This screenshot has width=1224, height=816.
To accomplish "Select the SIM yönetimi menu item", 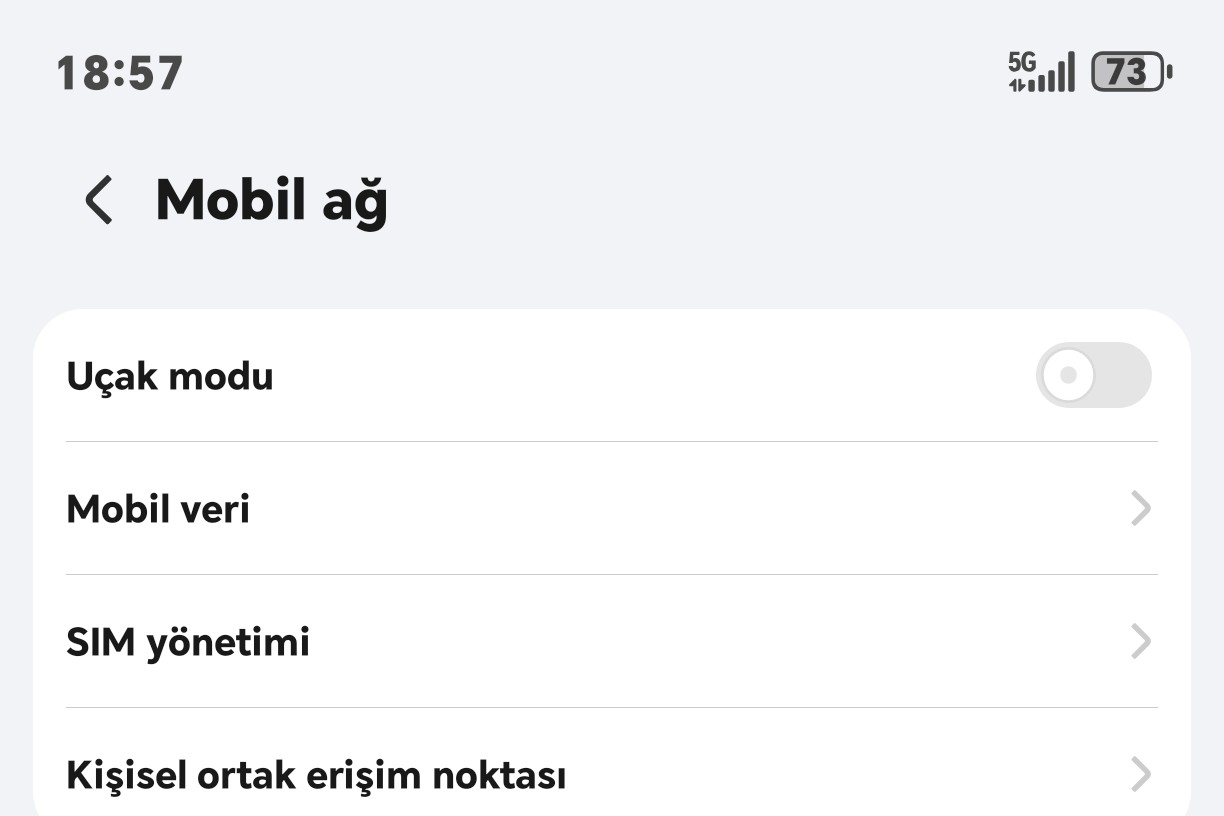I will [188, 641].
